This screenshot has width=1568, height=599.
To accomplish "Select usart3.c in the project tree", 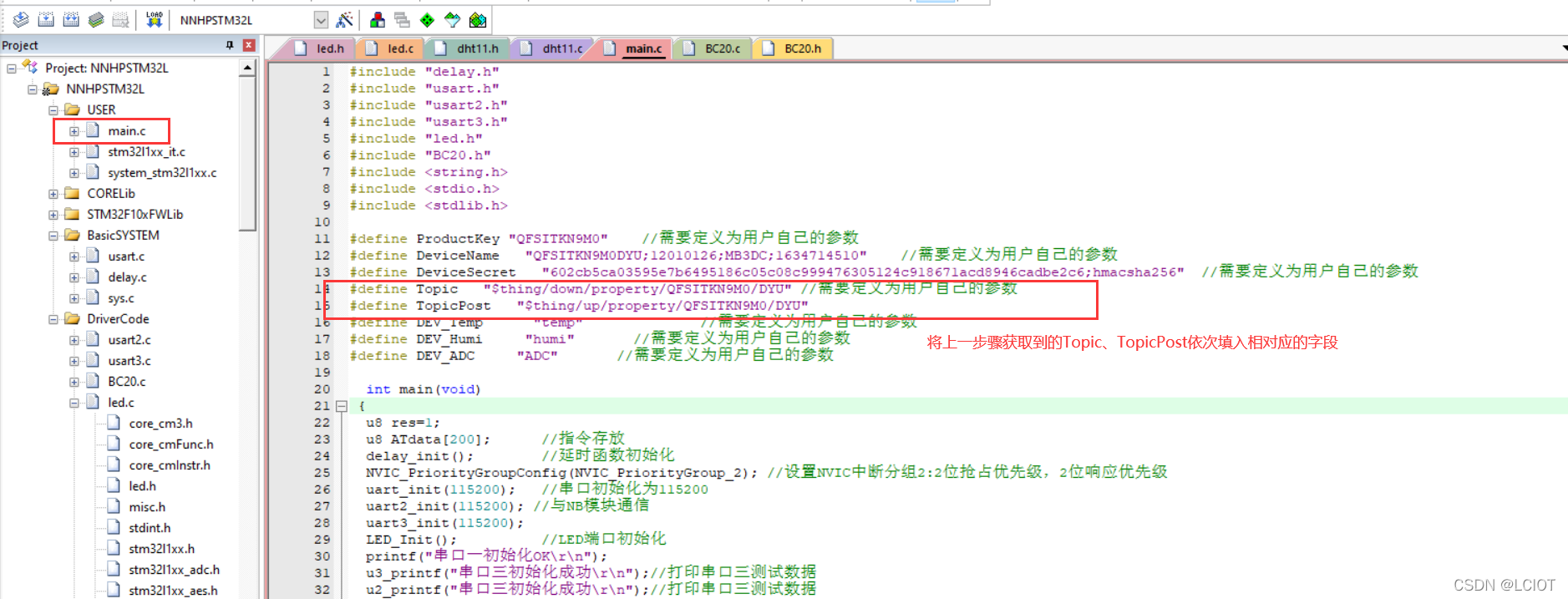I will pyautogui.click(x=129, y=361).
